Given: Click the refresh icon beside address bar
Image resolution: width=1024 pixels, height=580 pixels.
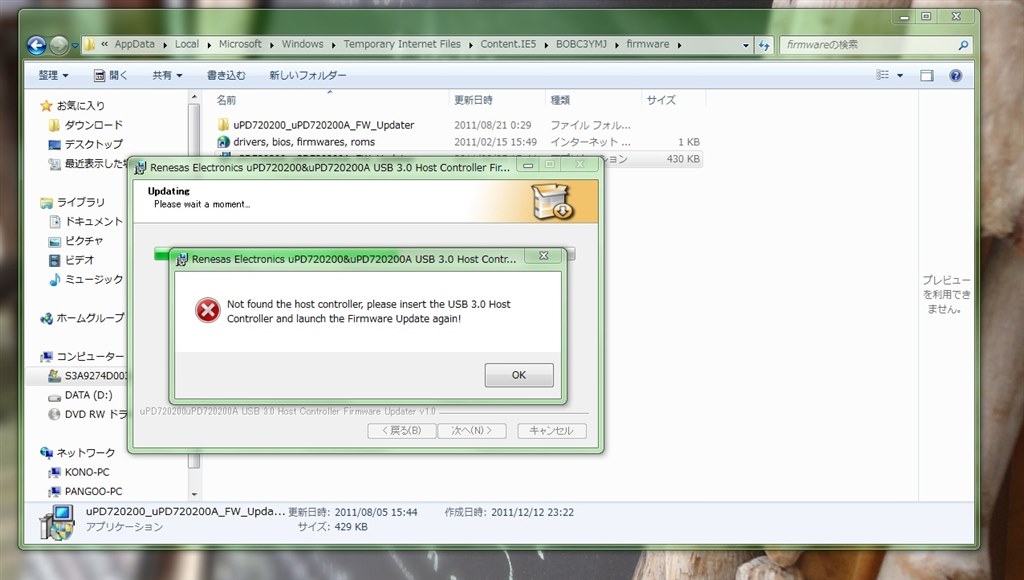Looking at the screenshot, I should 763,45.
